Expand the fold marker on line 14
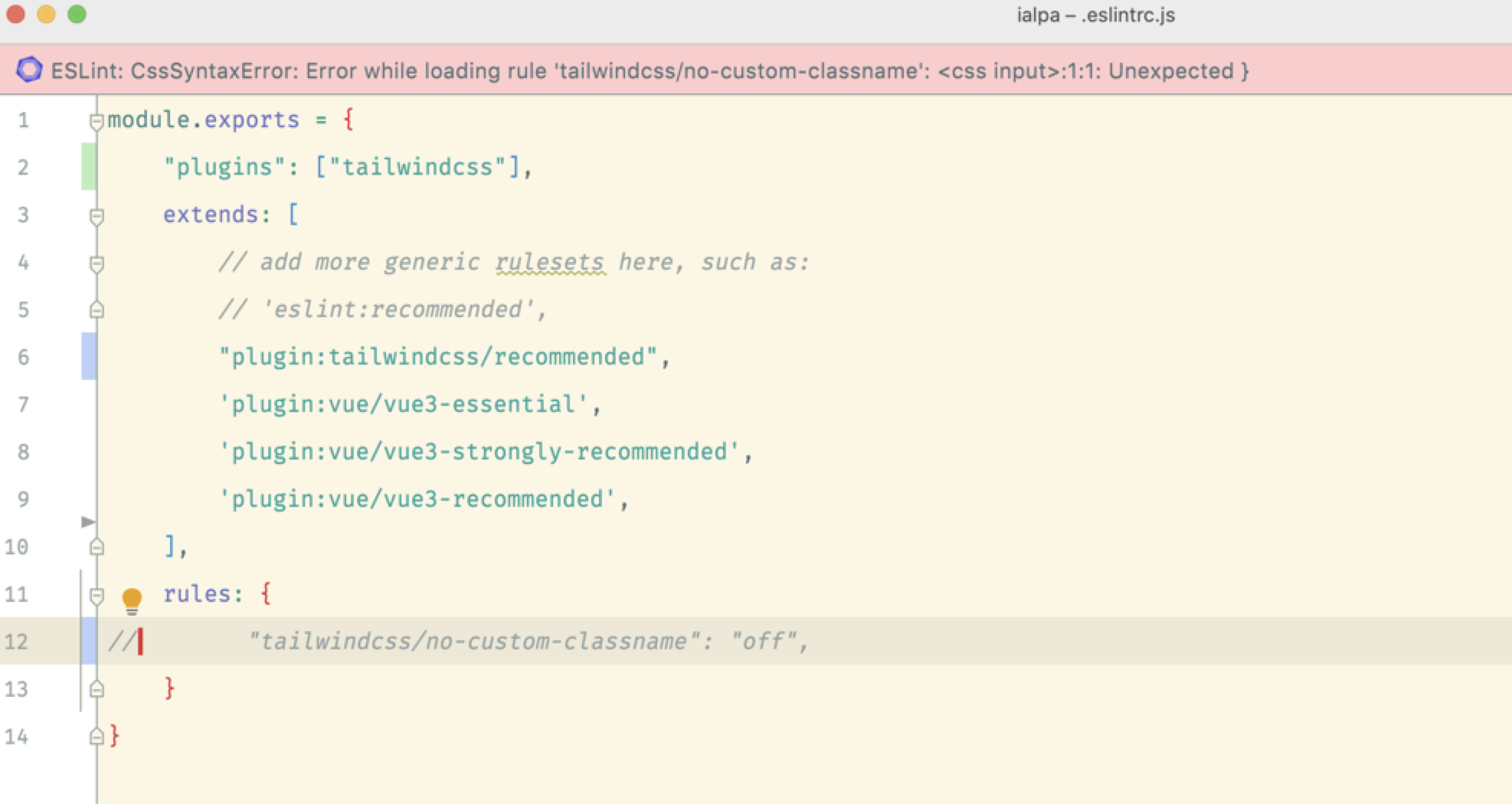The image size is (1512, 804). (x=96, y=735)
